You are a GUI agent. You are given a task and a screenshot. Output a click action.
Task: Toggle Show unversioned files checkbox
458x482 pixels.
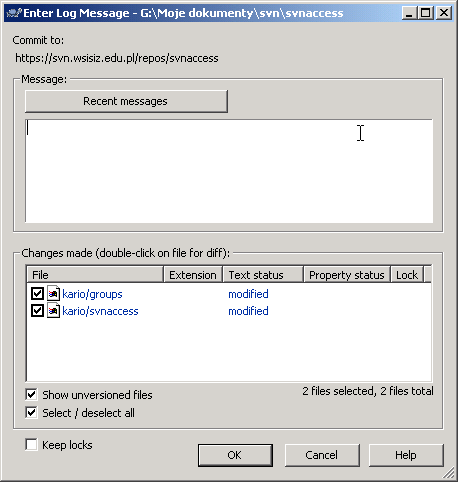31,395
